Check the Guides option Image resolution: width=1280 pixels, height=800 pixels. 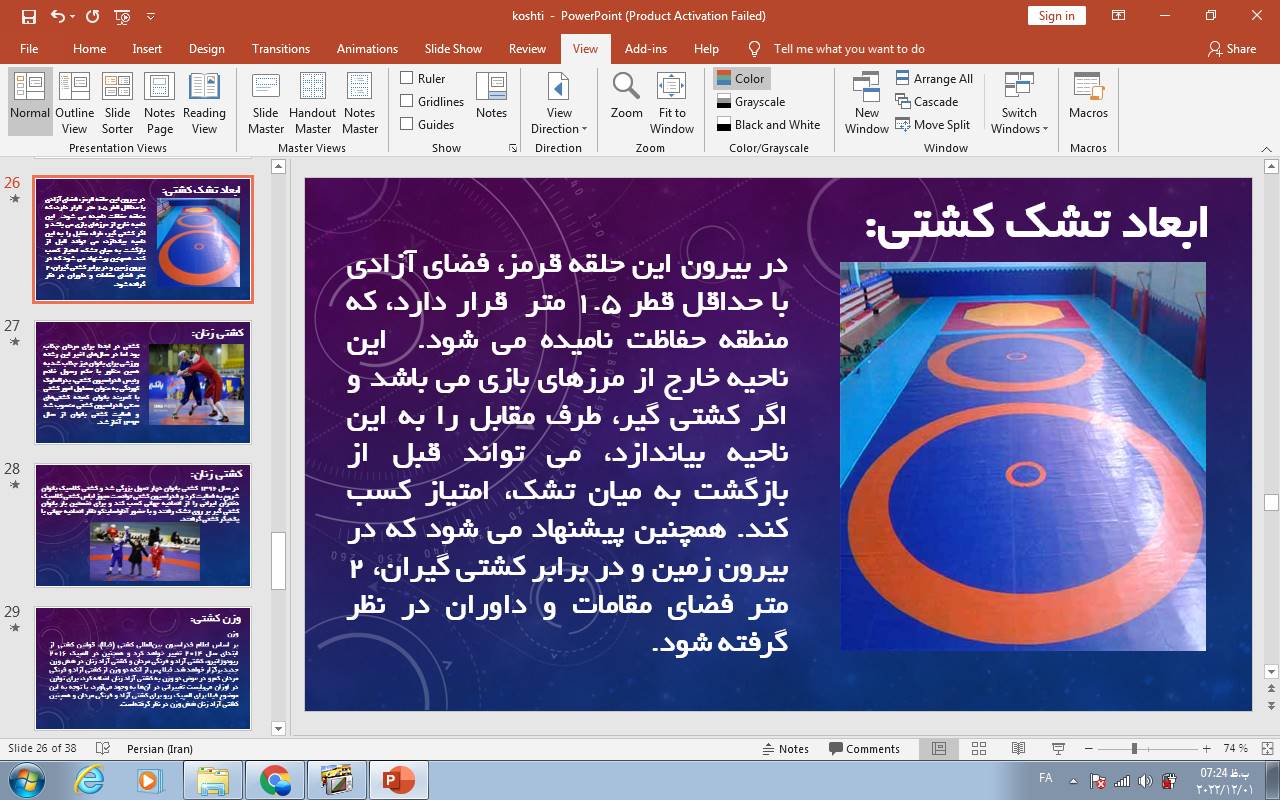(407, 124)
